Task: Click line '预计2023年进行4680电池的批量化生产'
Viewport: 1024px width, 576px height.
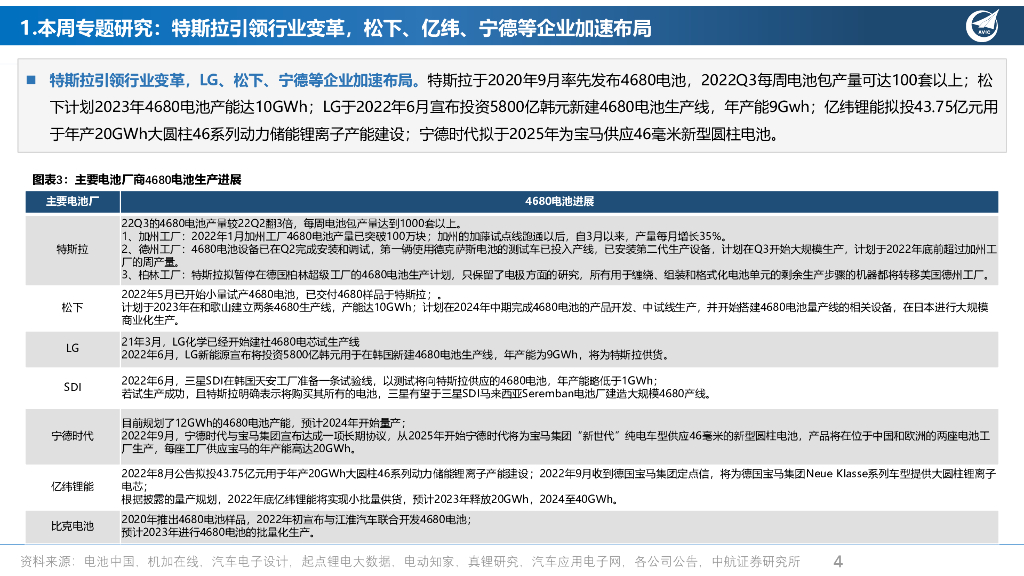Action: pyautogui.click(x=218, y=533)
